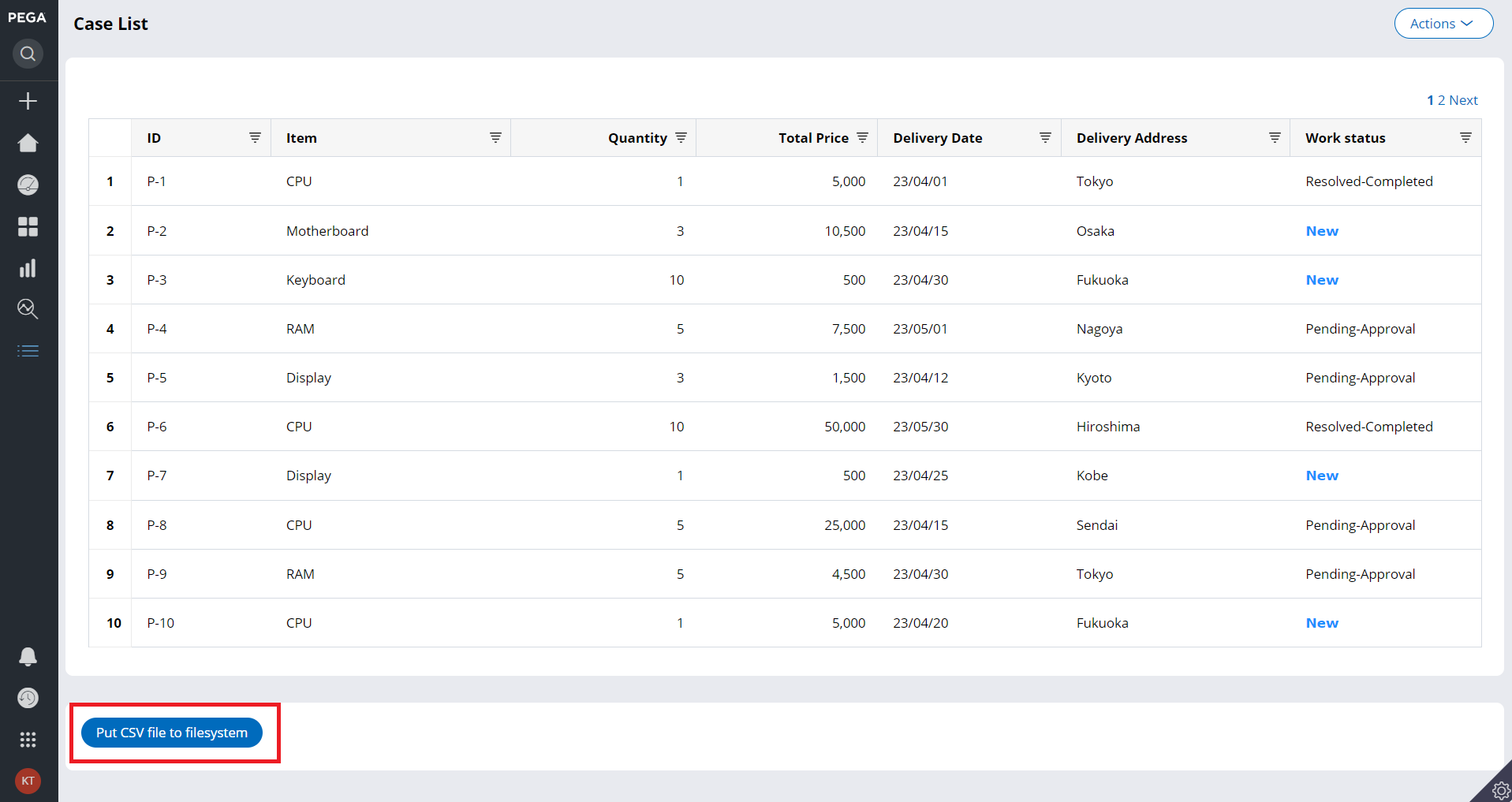Select the case list icon in sidebar
Image resolution: width=1512 pixels, height=802 pixels.
pos(28,351)
